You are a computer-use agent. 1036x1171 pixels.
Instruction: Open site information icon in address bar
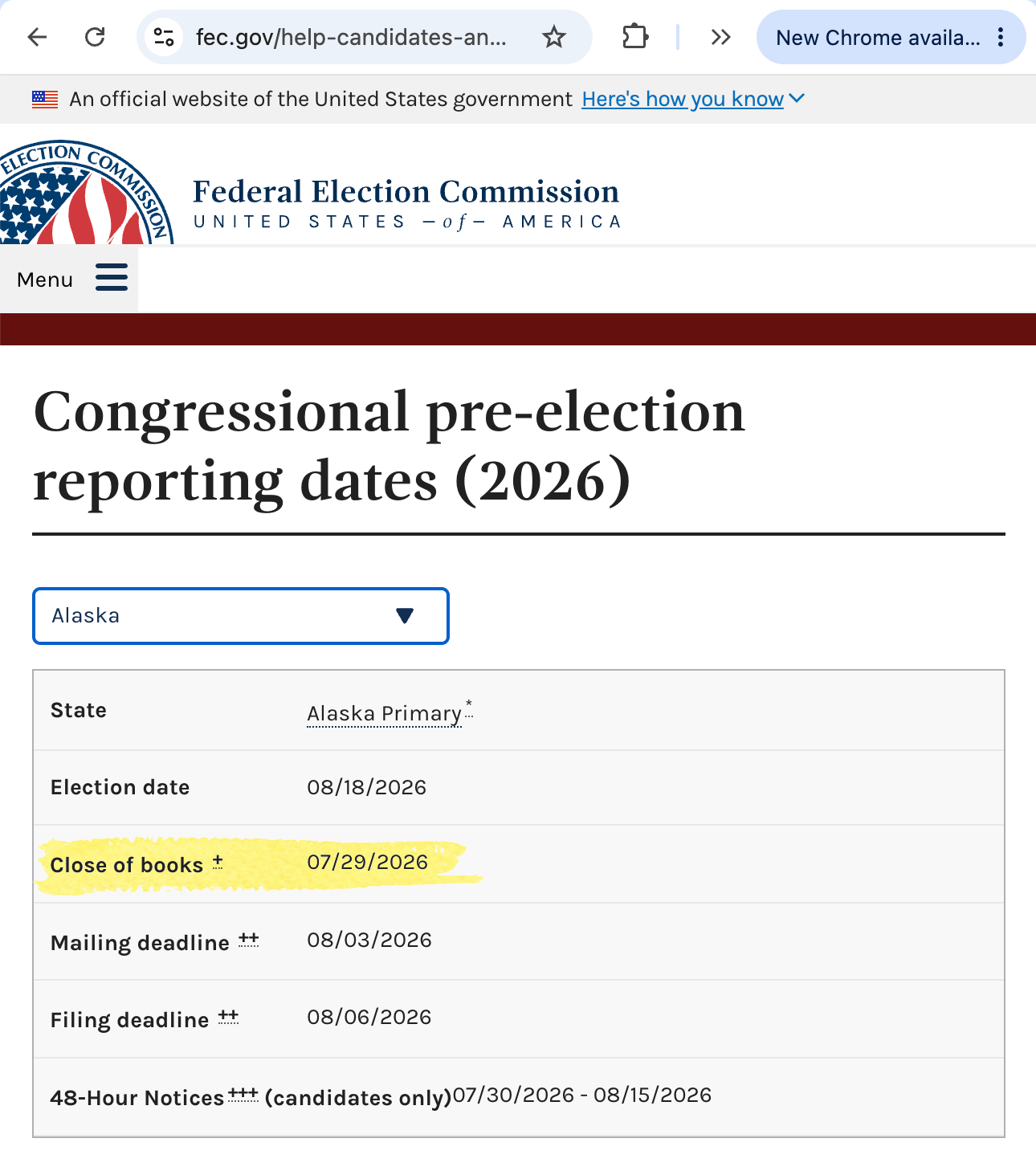164,37
